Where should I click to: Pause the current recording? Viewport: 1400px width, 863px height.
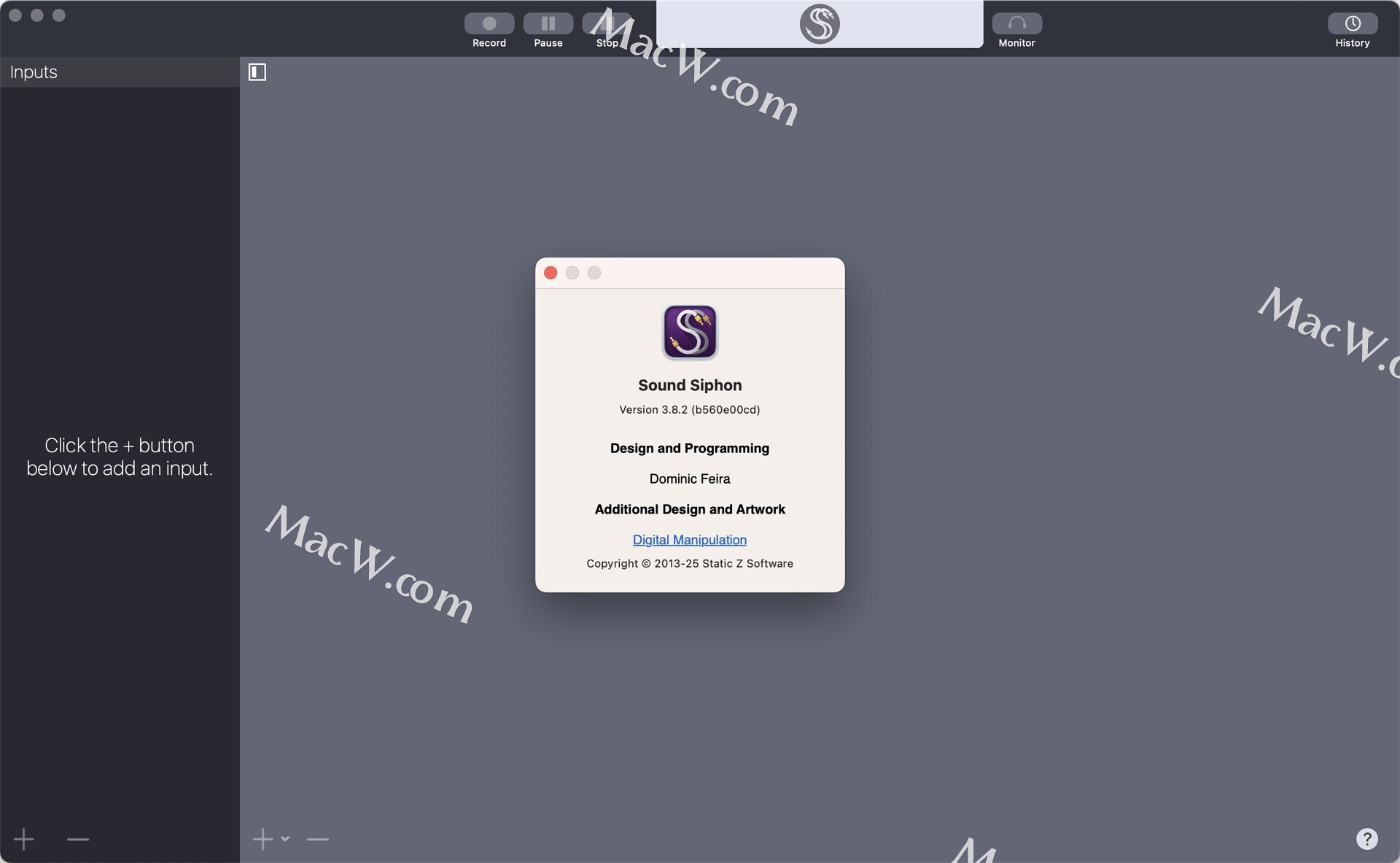[x=548, y=24]
